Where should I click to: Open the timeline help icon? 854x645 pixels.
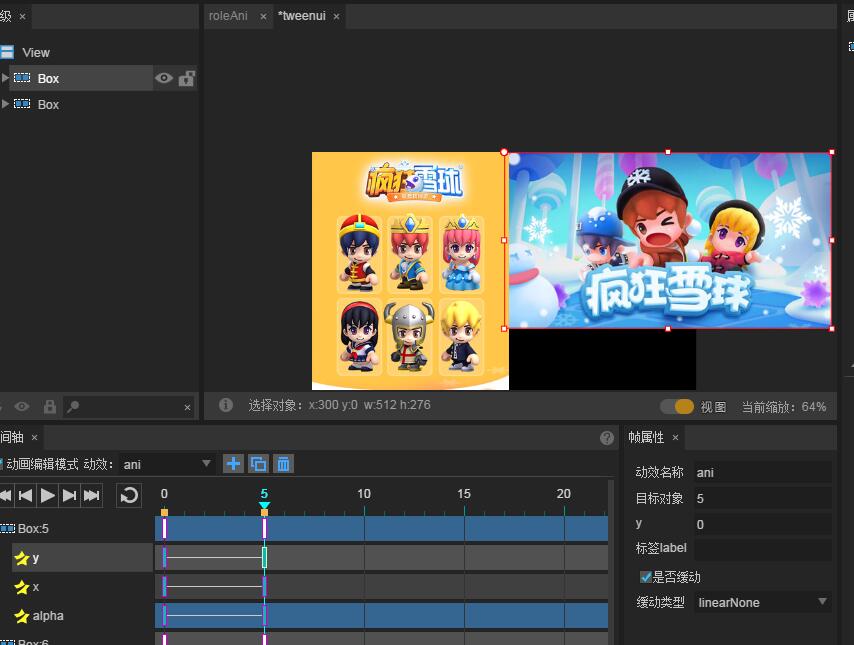[x=607, y=437]
